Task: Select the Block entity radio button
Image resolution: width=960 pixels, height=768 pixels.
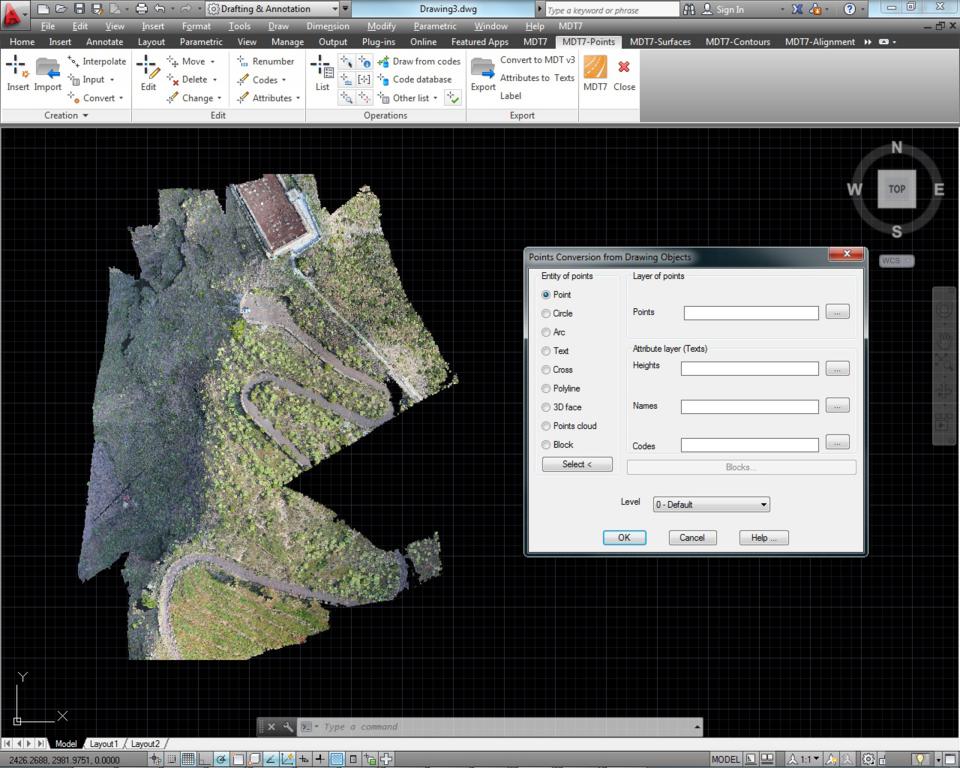Action: (546, 445)
